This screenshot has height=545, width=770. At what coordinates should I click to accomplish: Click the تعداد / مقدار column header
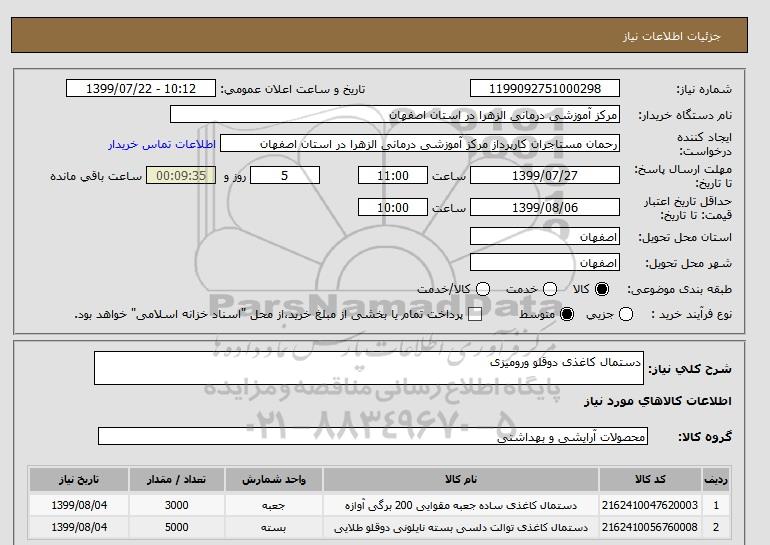(176, 479)
